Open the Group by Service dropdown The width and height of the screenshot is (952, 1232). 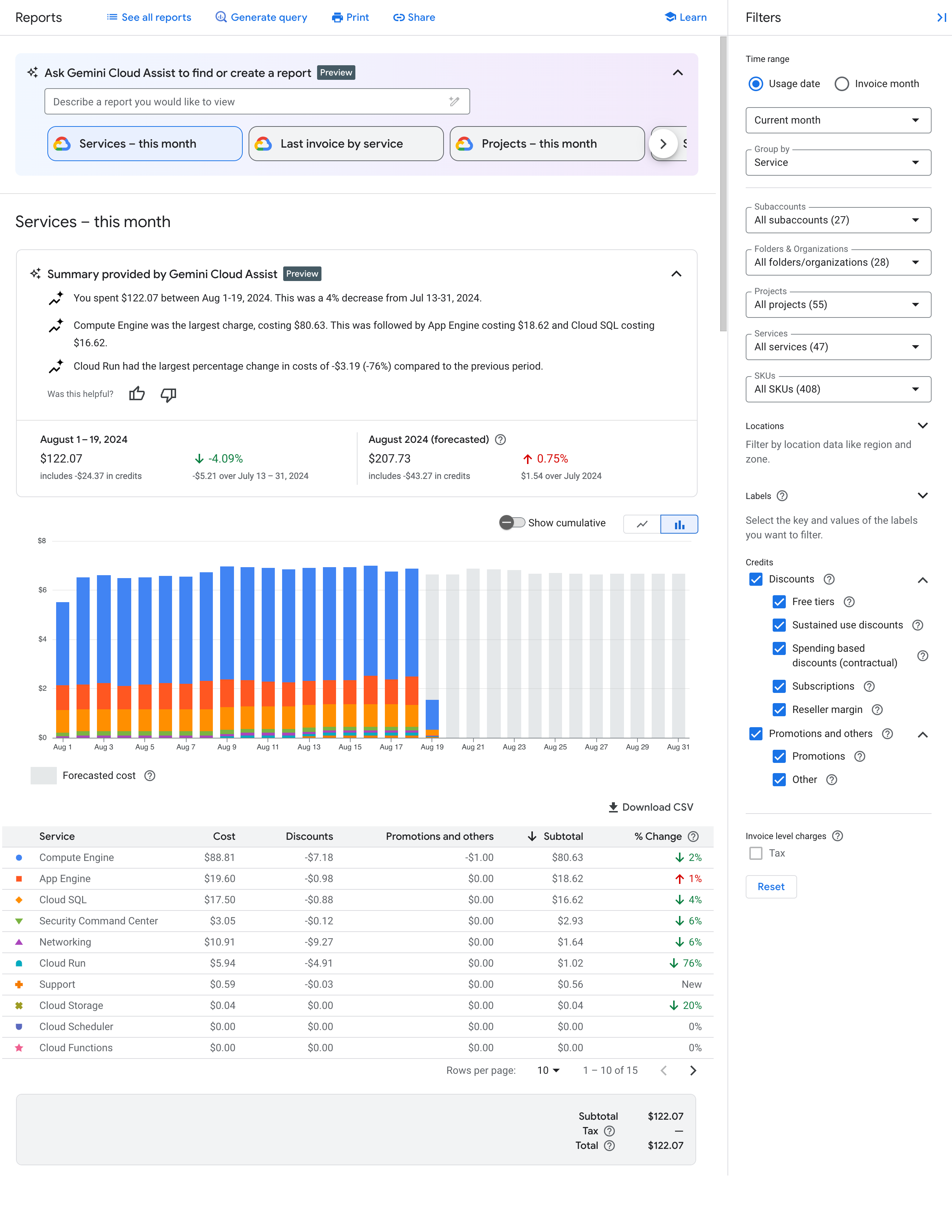point(838,162)
